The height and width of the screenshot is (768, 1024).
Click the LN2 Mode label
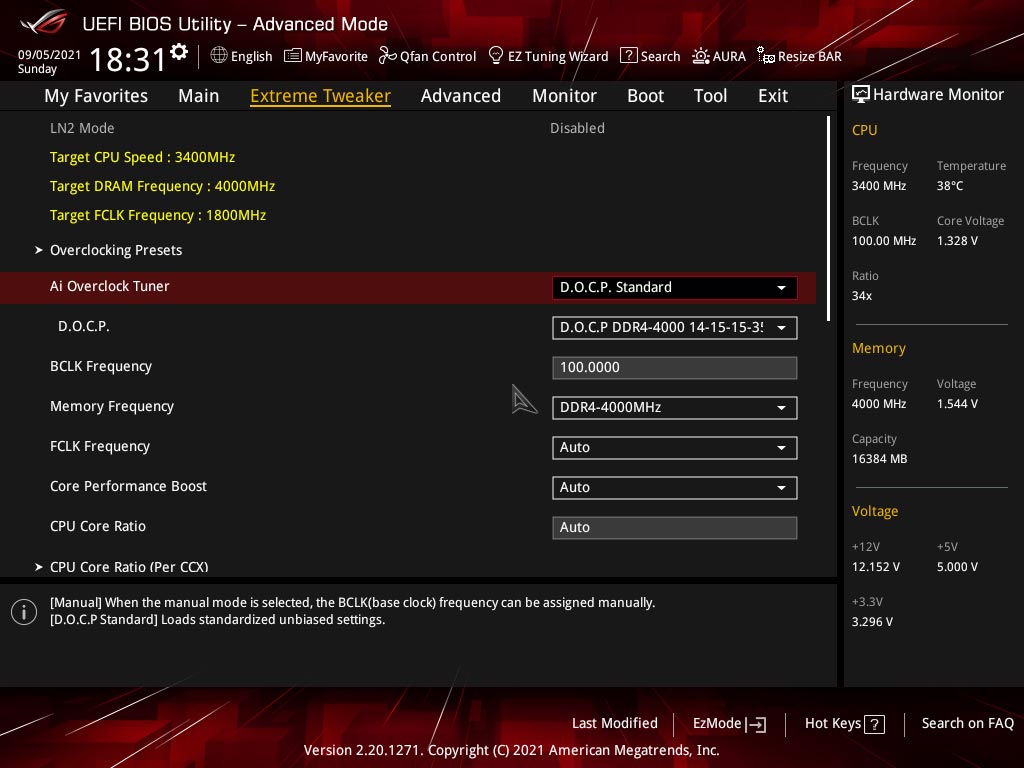[82, 128]
